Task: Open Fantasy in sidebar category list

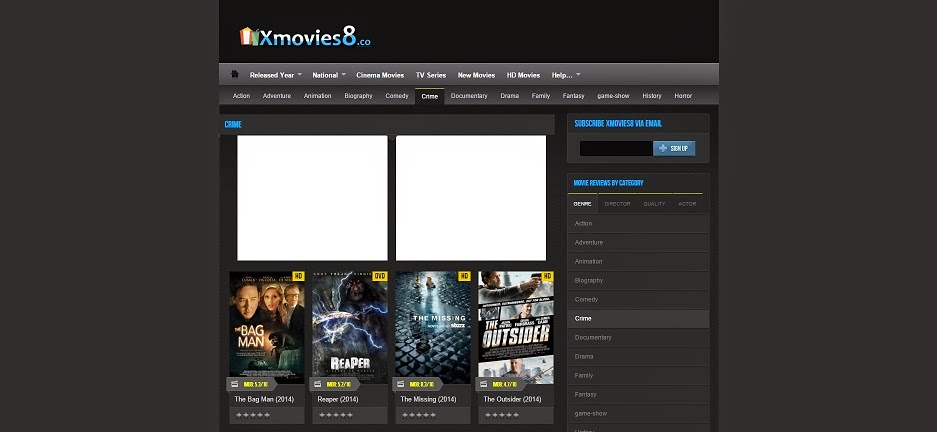Action: pos(638,394)
